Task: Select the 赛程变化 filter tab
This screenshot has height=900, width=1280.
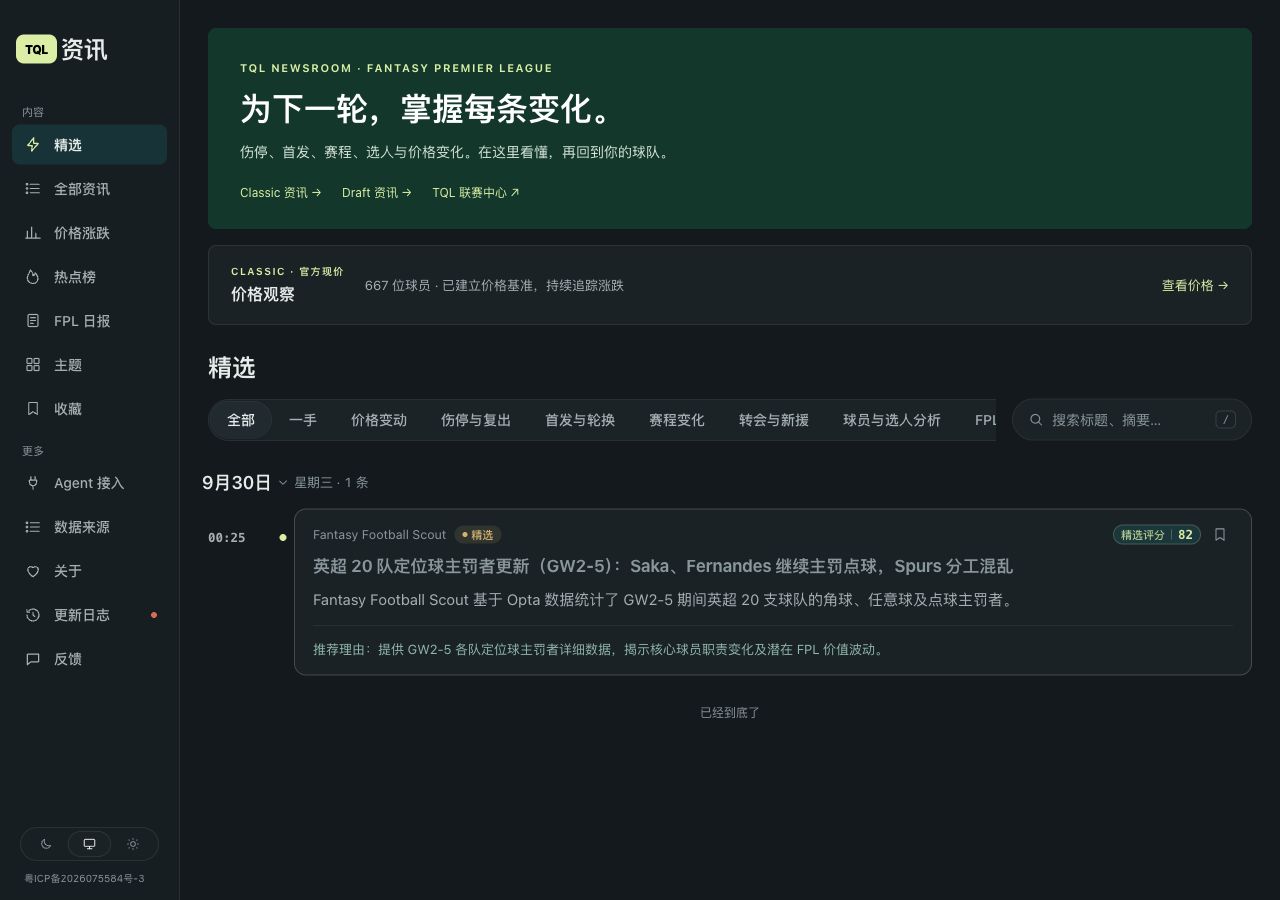Action: 677,420
